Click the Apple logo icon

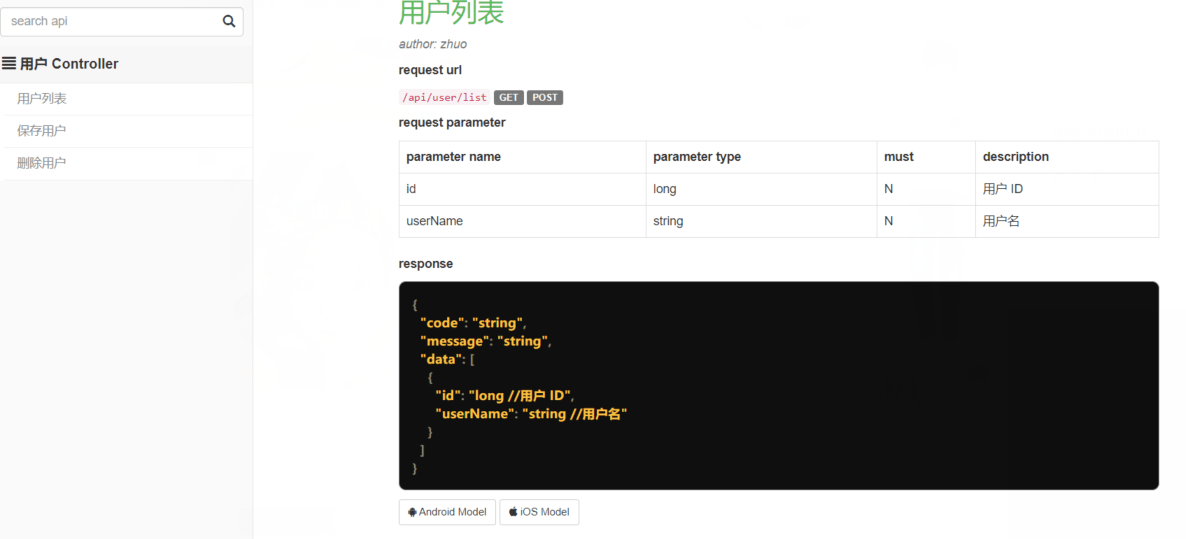click(x=513, y=512)
